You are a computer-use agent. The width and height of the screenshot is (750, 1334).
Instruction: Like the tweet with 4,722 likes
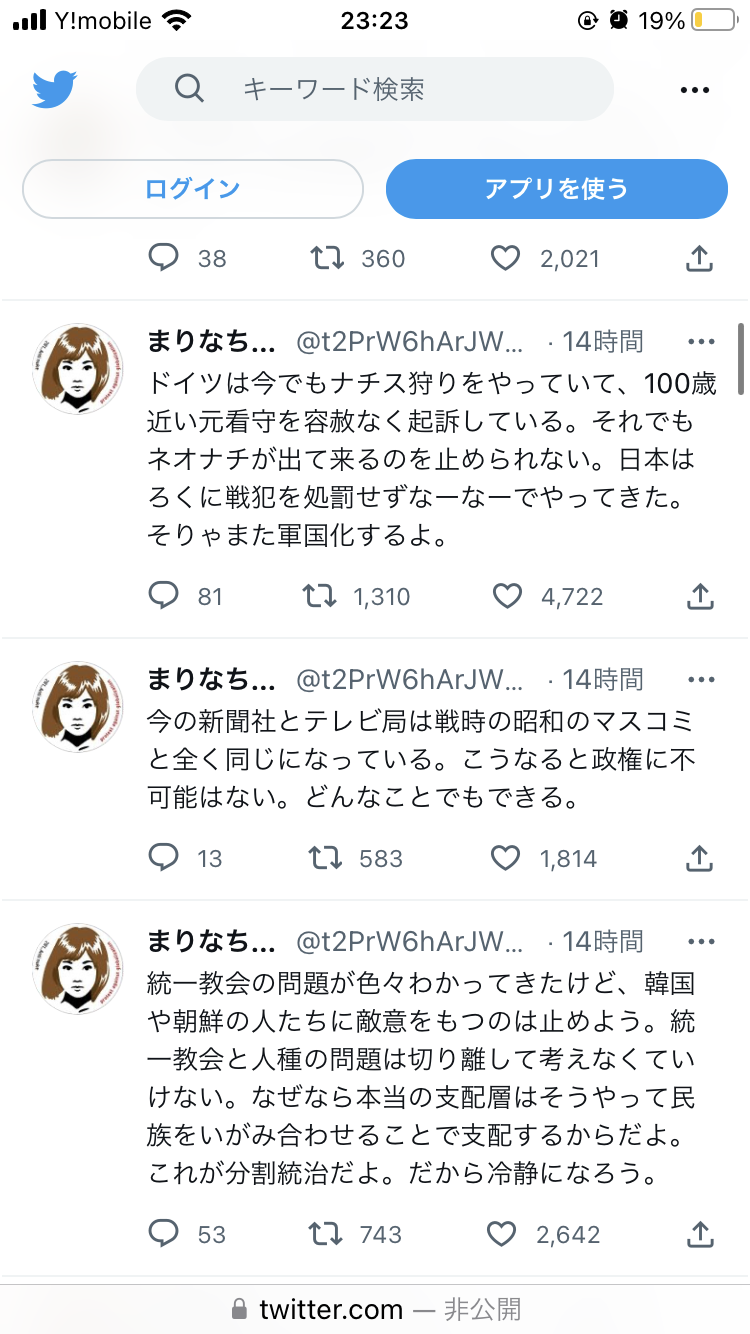pyautogui.click(x=507, y=596)
